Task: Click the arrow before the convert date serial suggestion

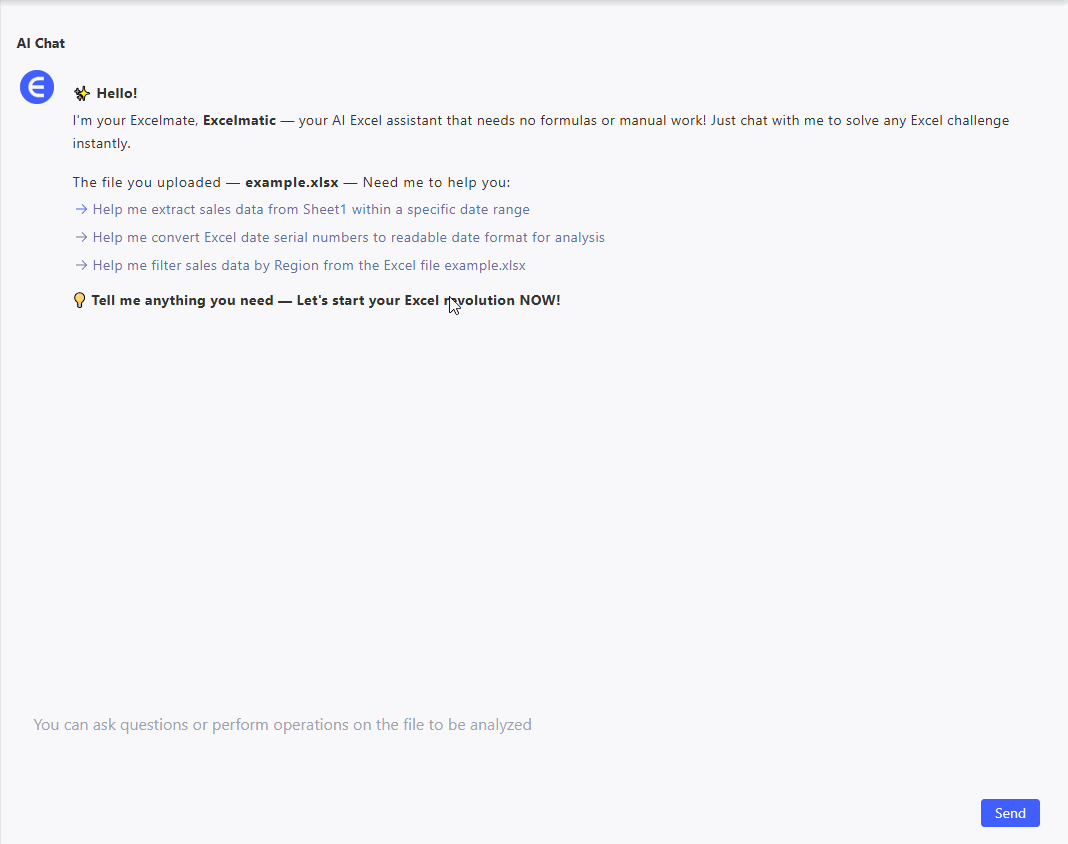Action: tap(81, 238)
